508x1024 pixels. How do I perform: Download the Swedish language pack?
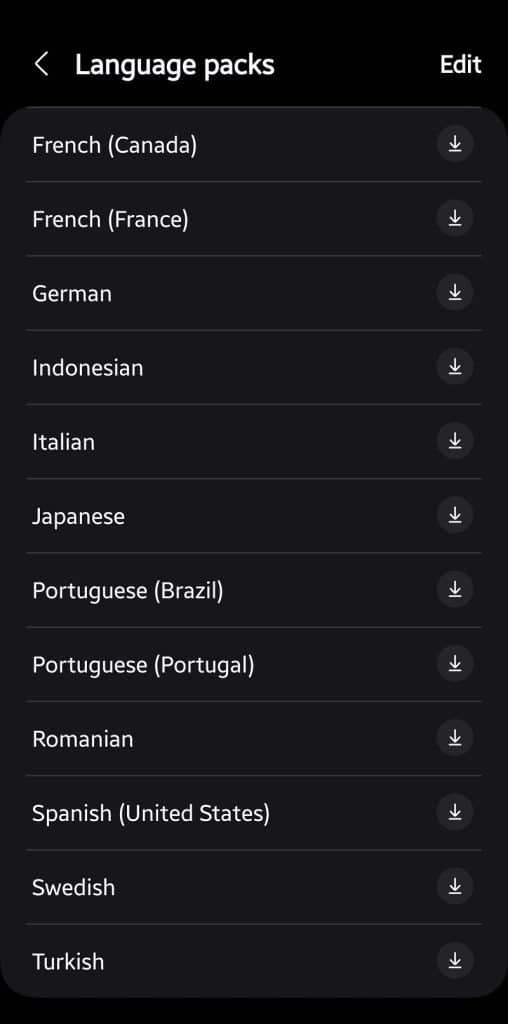(455, 887)
